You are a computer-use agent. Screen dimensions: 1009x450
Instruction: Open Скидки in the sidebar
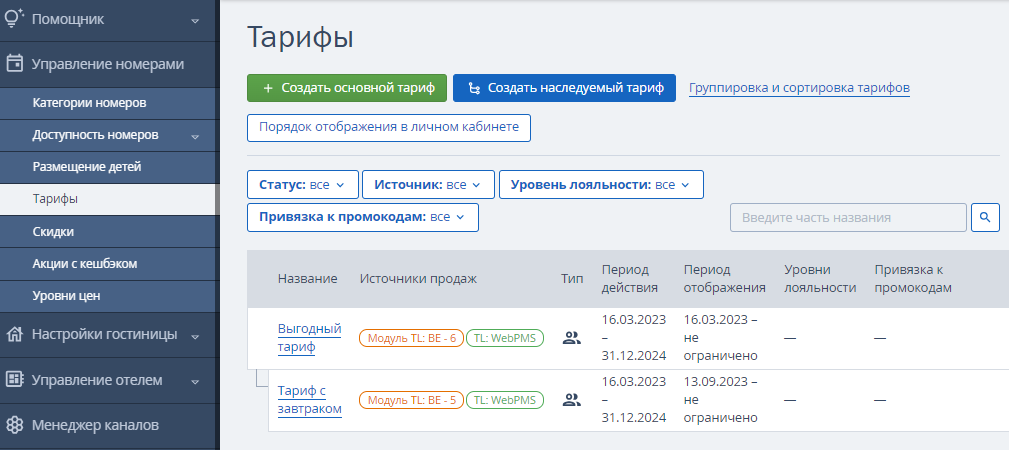pyautogui.click(x=109, y=231)
